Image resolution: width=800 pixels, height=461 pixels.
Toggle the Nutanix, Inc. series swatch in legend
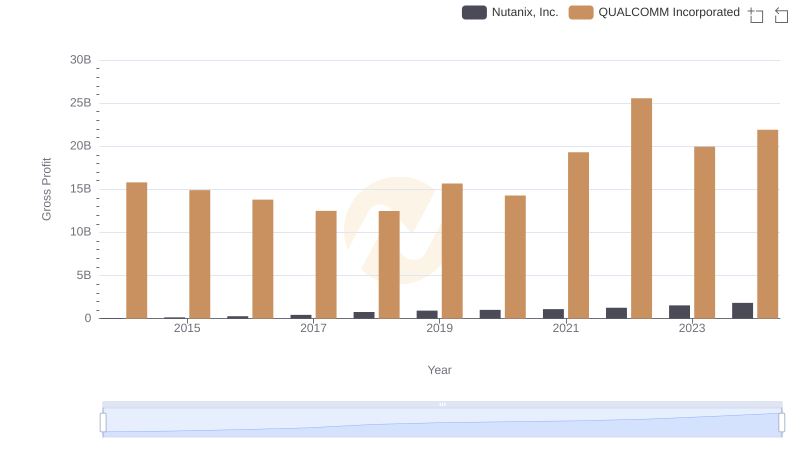click(474, 12)
